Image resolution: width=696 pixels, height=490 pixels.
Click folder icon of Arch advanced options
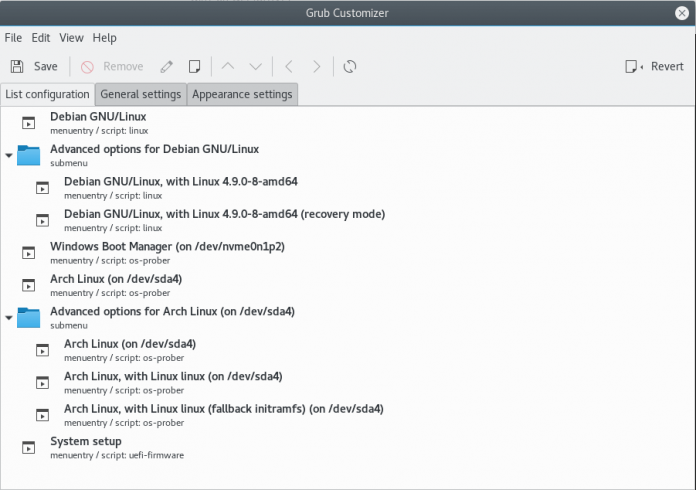click(x=28, y=318)
